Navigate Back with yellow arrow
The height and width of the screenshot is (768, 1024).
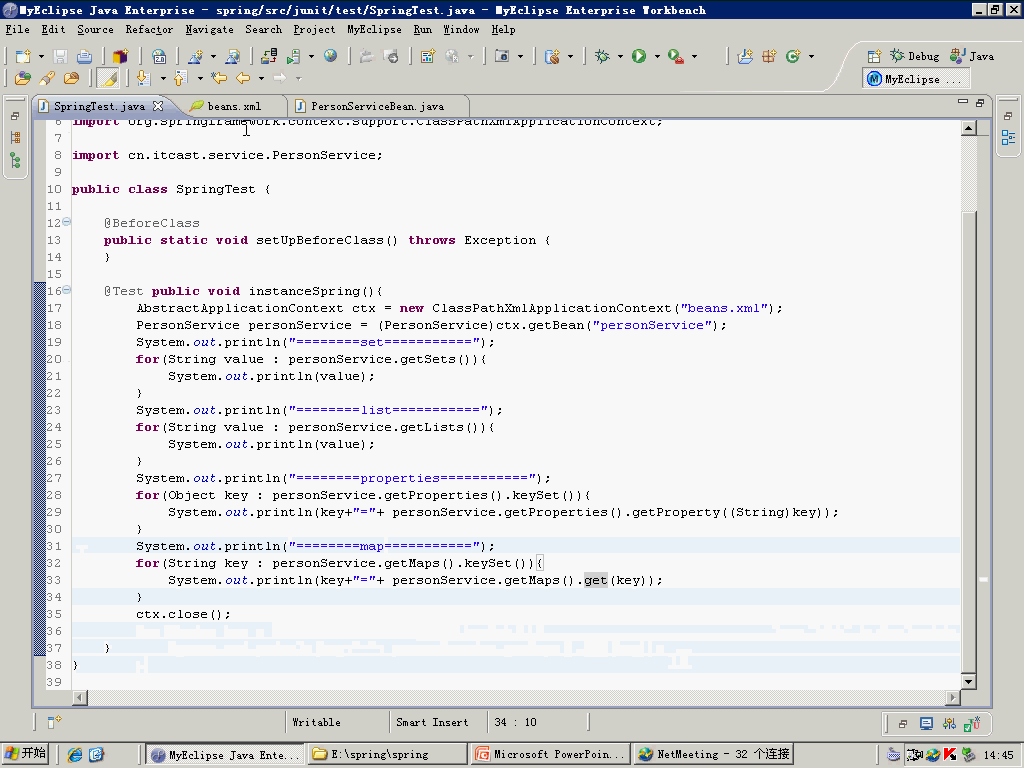243,78
